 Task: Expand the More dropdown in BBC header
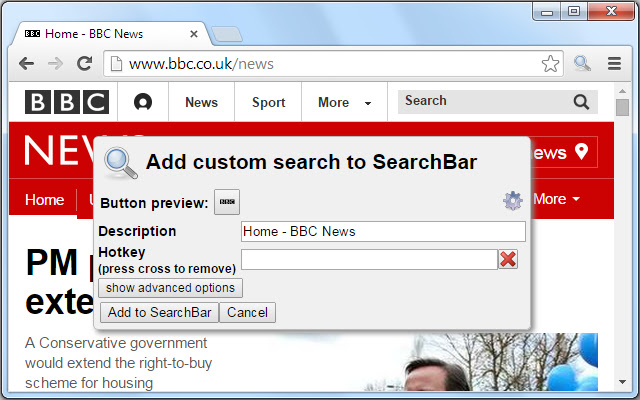(x=344, y=102)
